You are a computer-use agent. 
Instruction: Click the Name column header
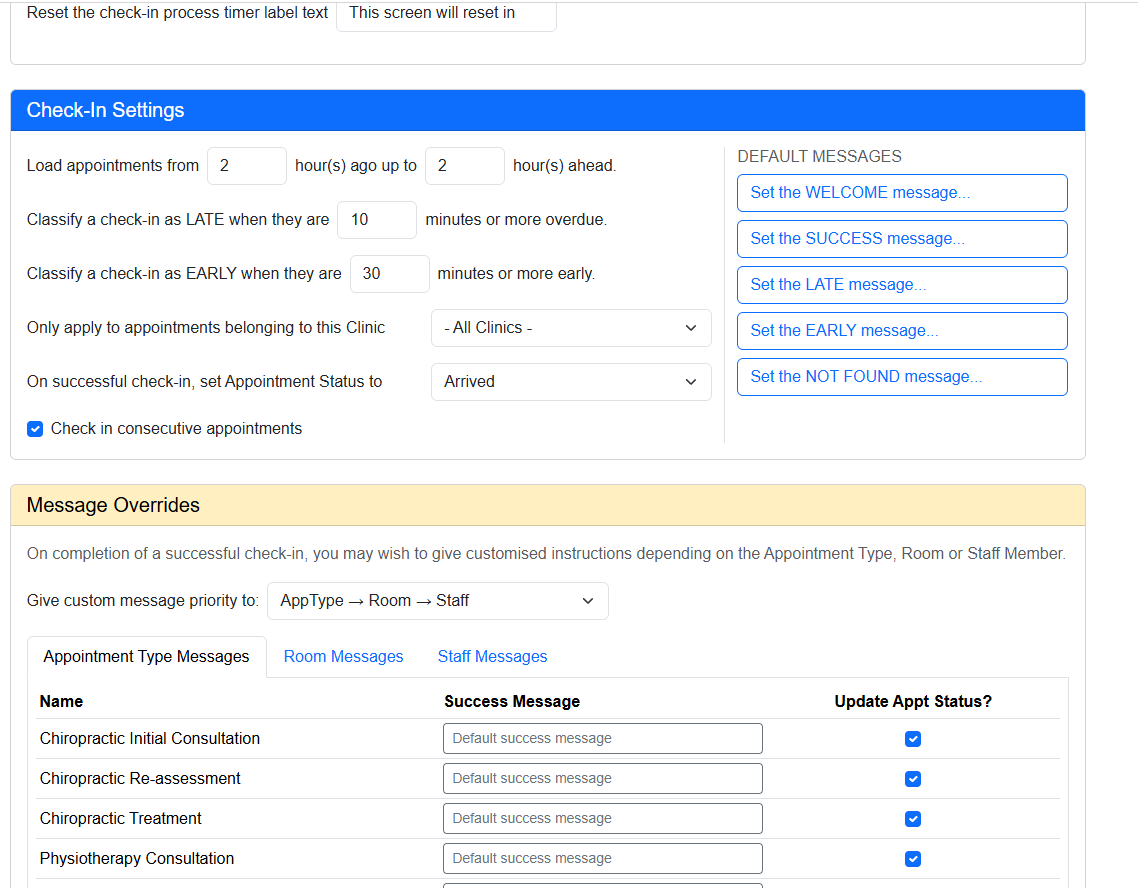(x=61, y=702)
